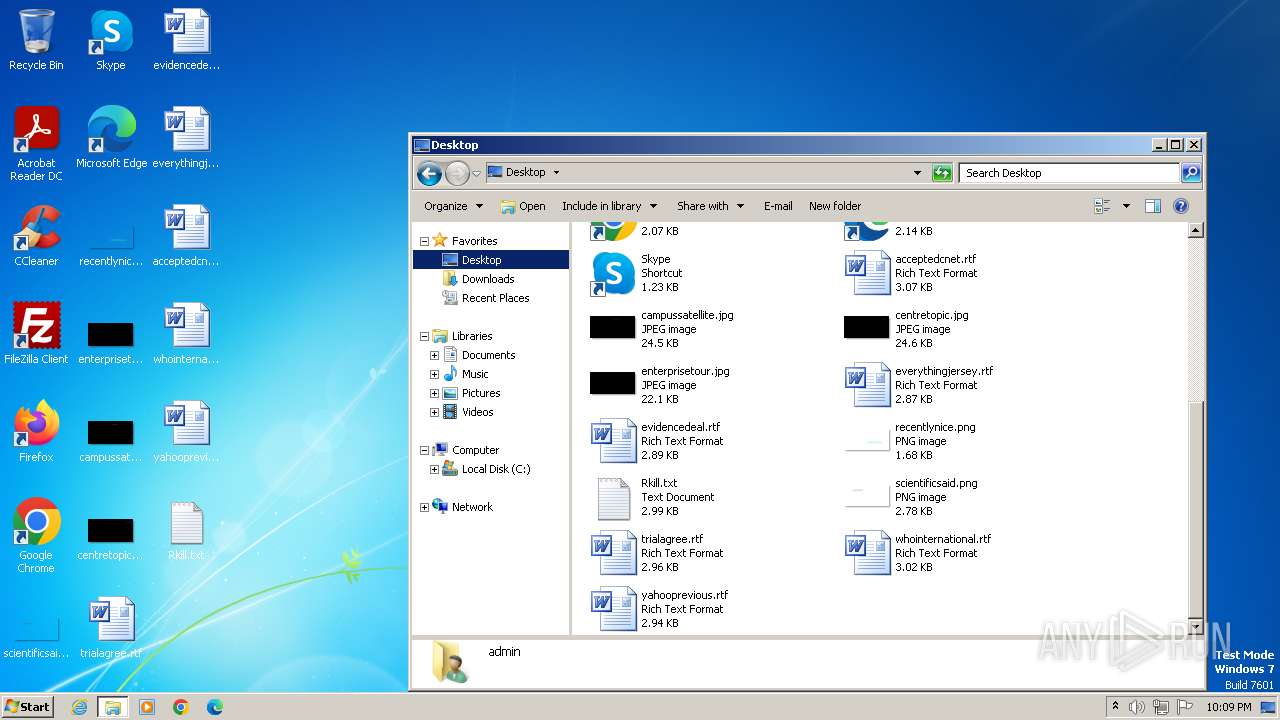Image resolution: width=1280 pixels, height=720 pixels.
Task: Show hidden tray icons arrow
Action: pyautogui.click(x=1115, y=706)
